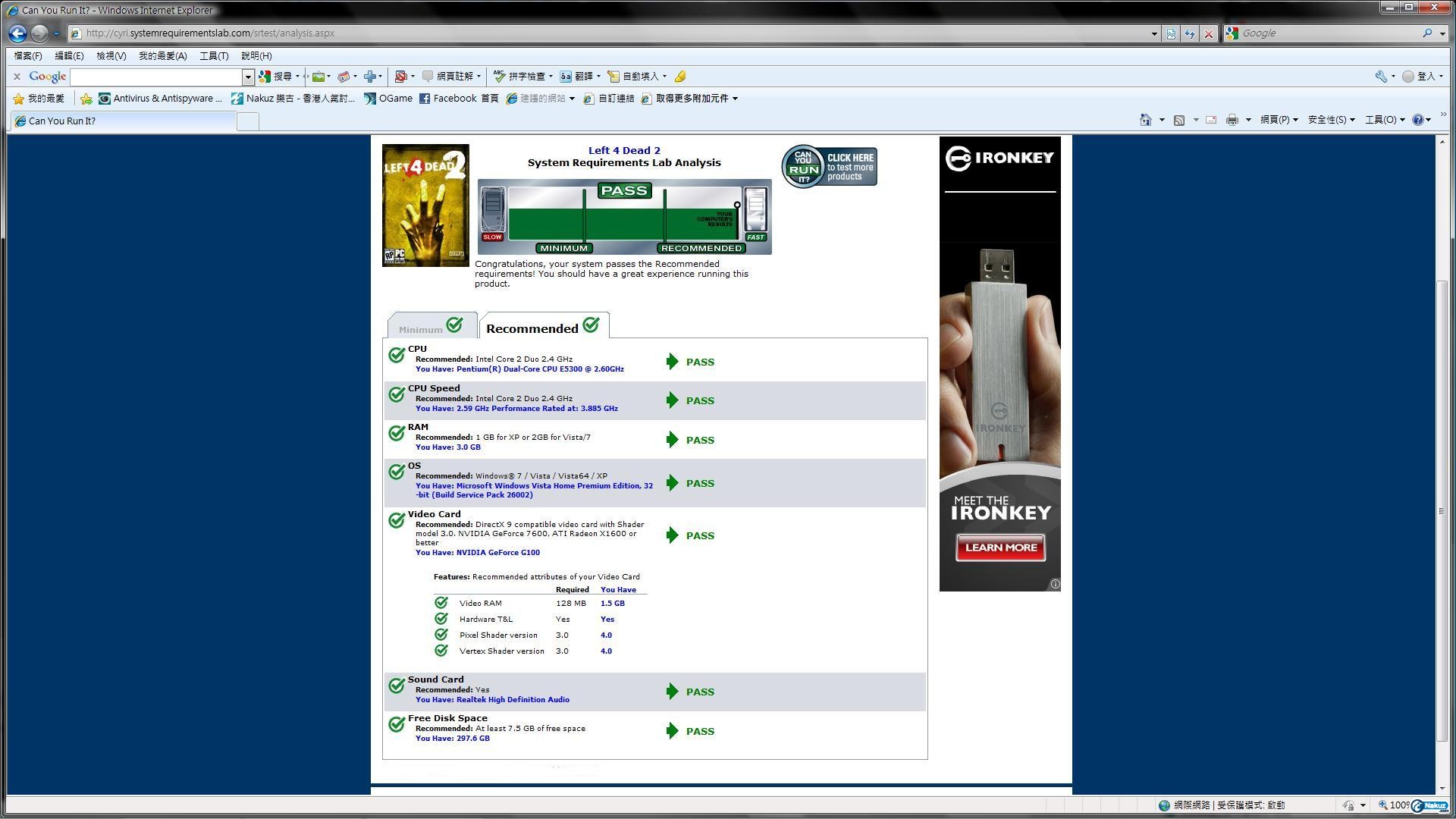Click the compatibility view icon
This screenshot has width=1456, height=819.
tap(1172, 33)
